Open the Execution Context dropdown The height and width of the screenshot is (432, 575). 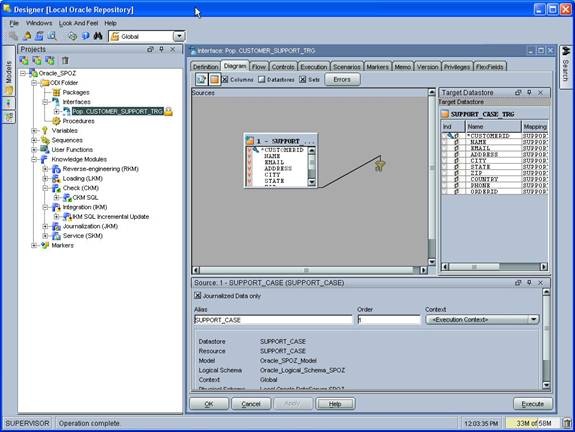pyautogui.click(x=534, y=319)
